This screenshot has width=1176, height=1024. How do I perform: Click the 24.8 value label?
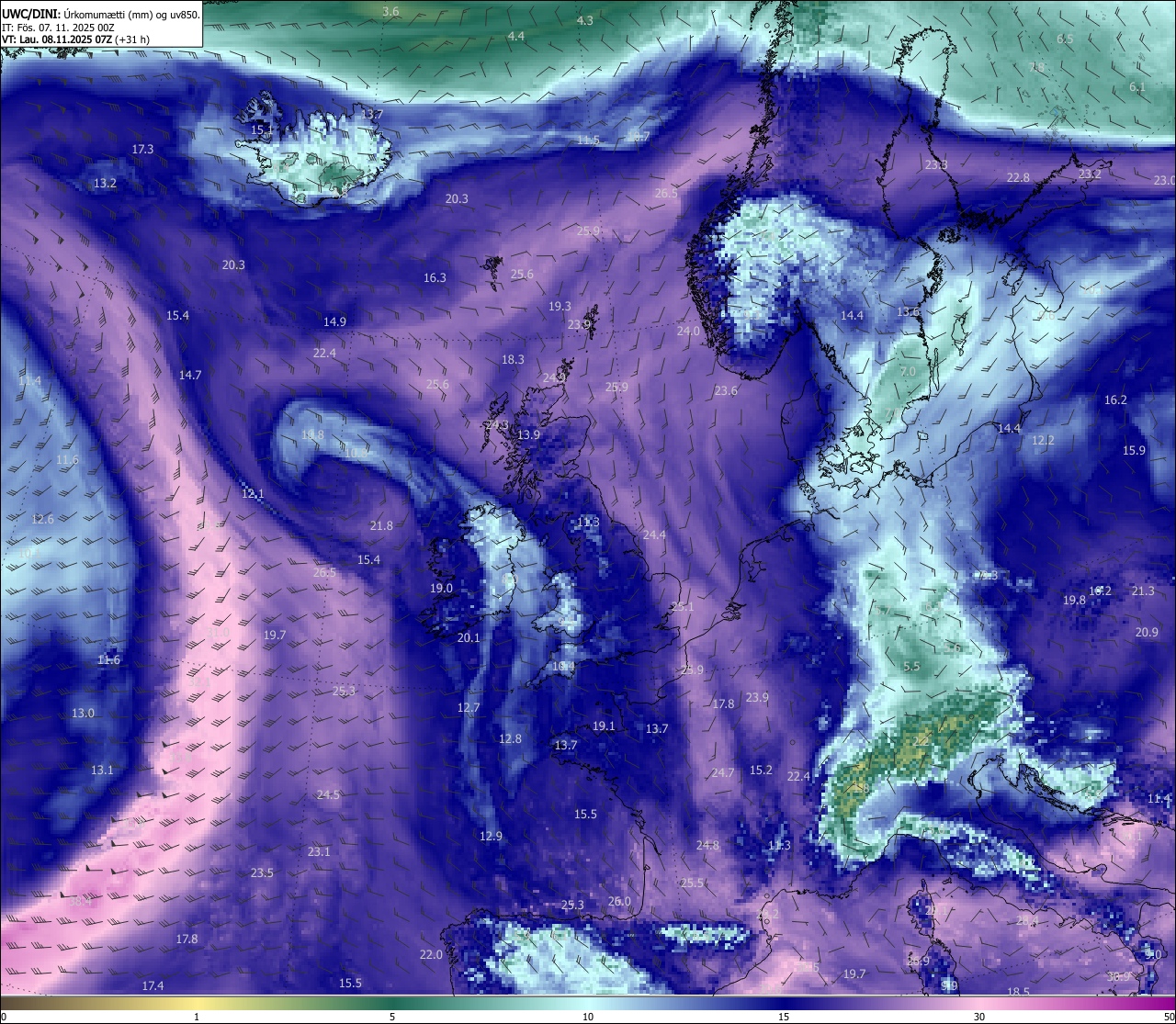coord(707,846)
